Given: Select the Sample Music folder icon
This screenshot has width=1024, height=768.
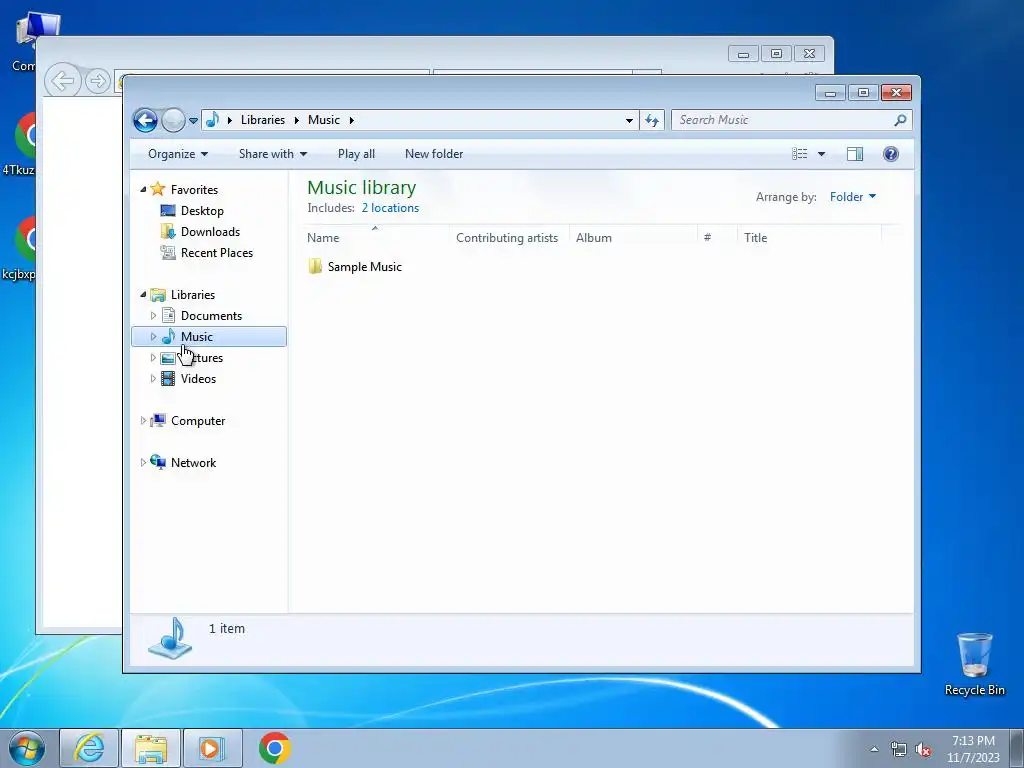Looking at the screenshot, I should [x=315, y=266].
